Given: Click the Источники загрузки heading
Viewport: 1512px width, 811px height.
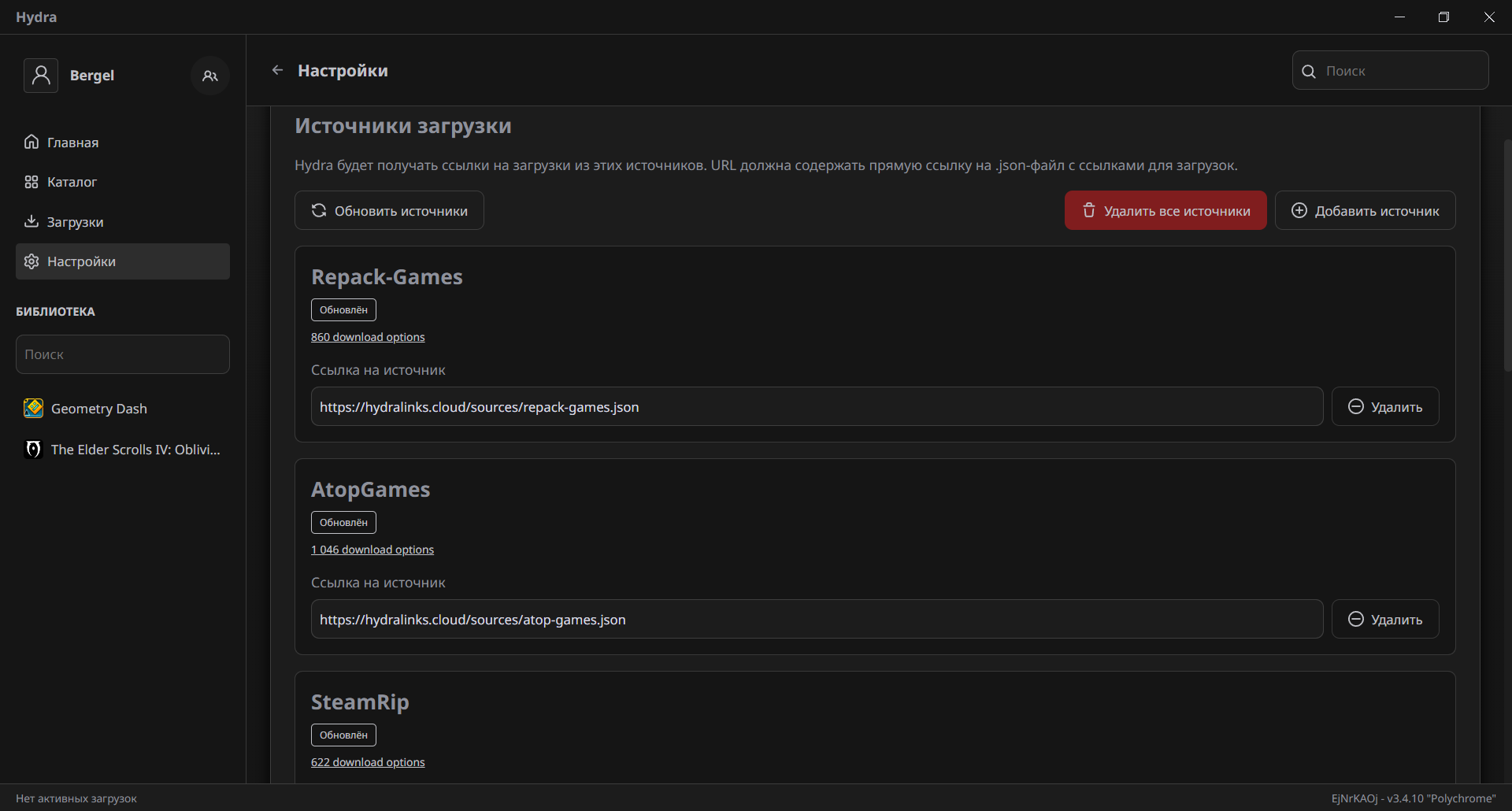Looking at the screenshot, I should click(x=403, y=126).
